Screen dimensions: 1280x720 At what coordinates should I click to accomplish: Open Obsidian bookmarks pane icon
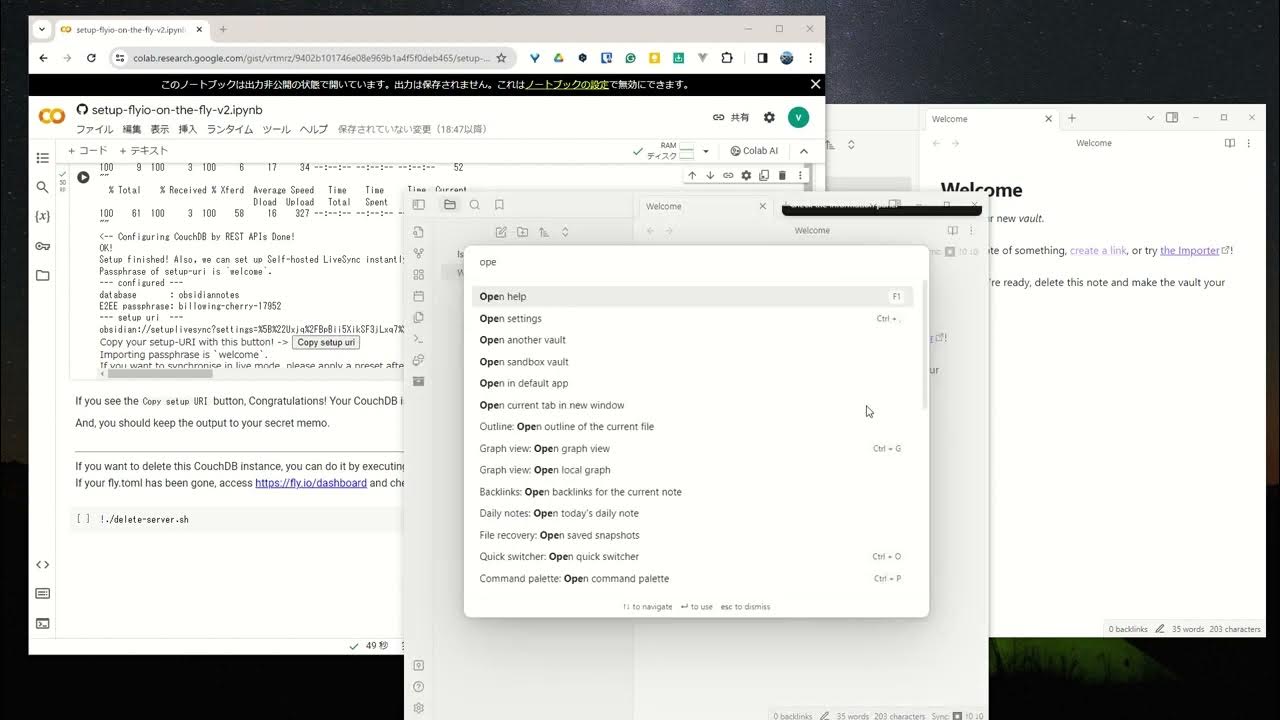499,205
